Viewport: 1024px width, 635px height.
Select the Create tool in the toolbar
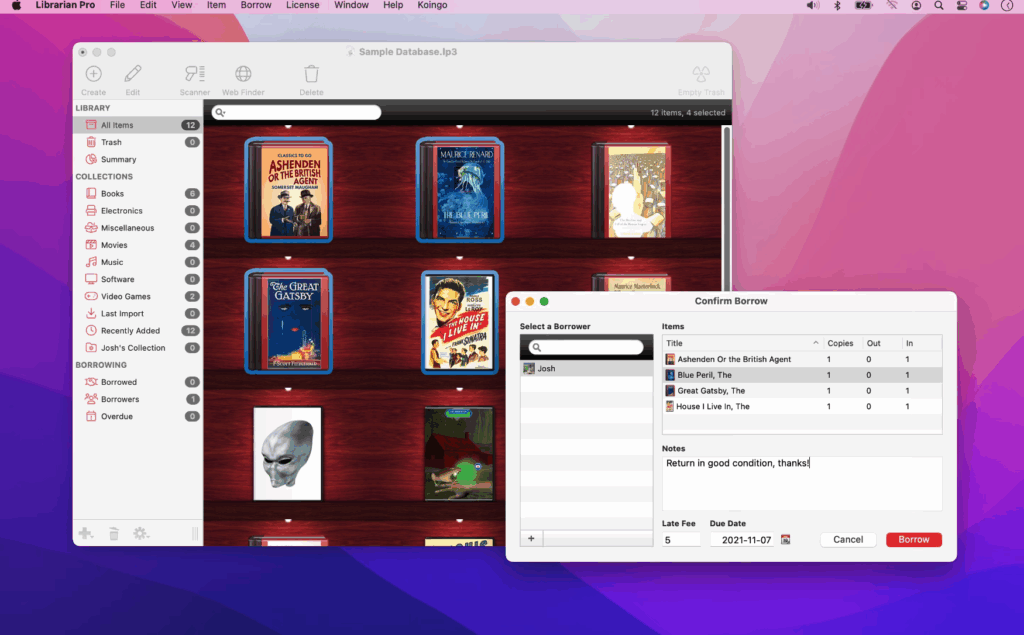(93, 74)
